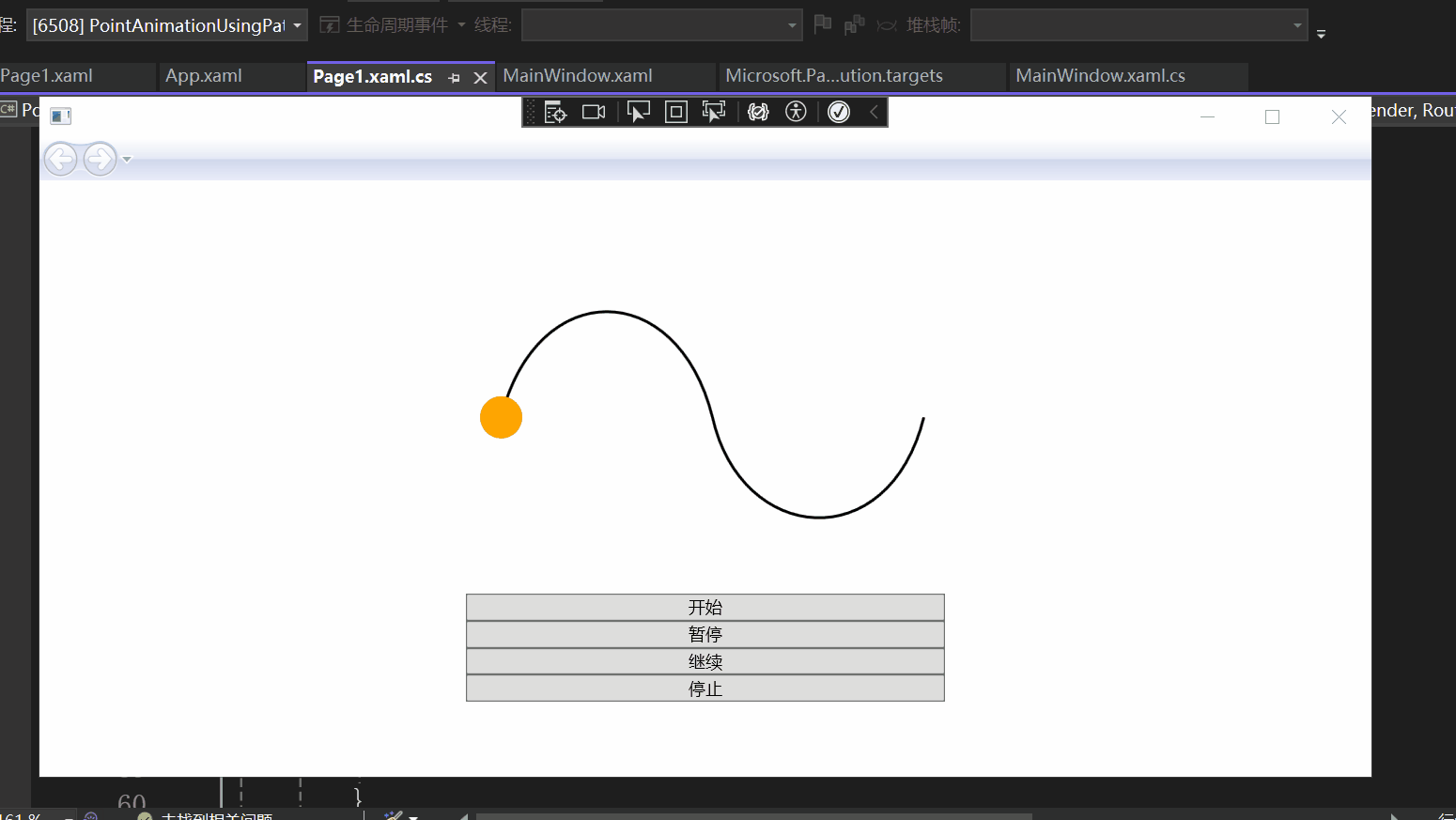
Task: Click the flagged threads icon beside the flag
Action: [x=854, y=24]
